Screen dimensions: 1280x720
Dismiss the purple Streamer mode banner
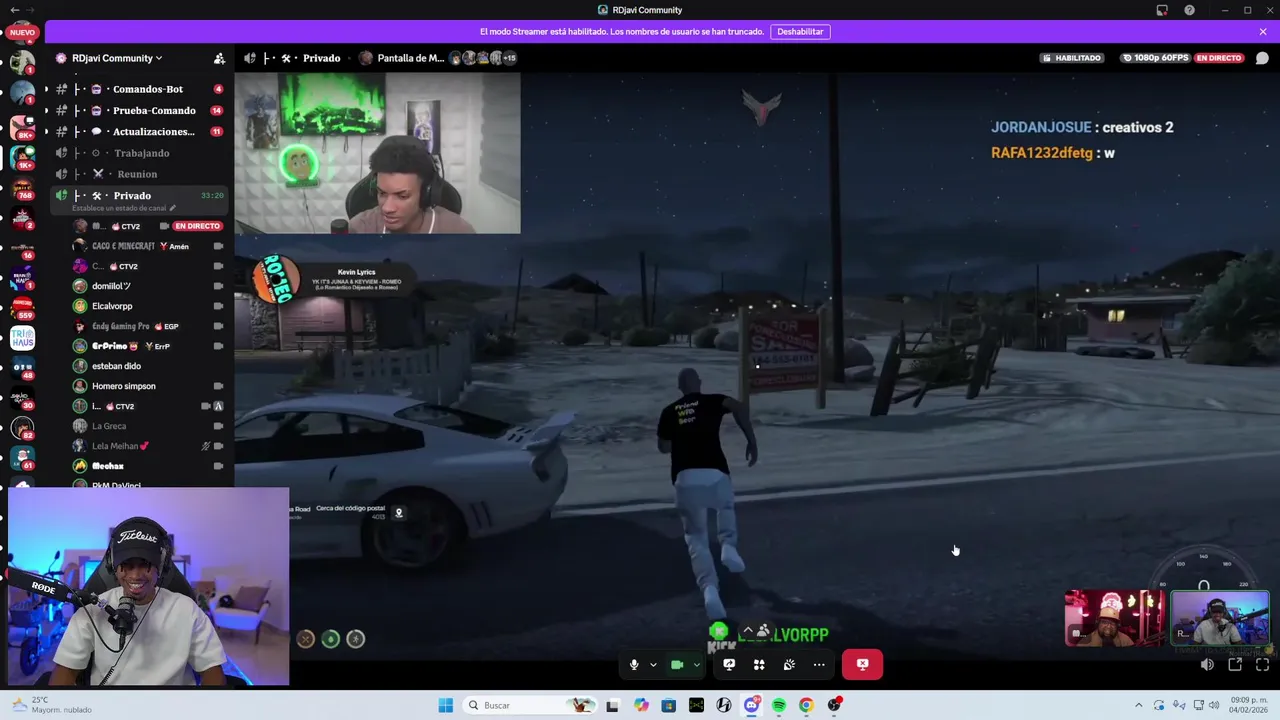tap(1263, 32)
